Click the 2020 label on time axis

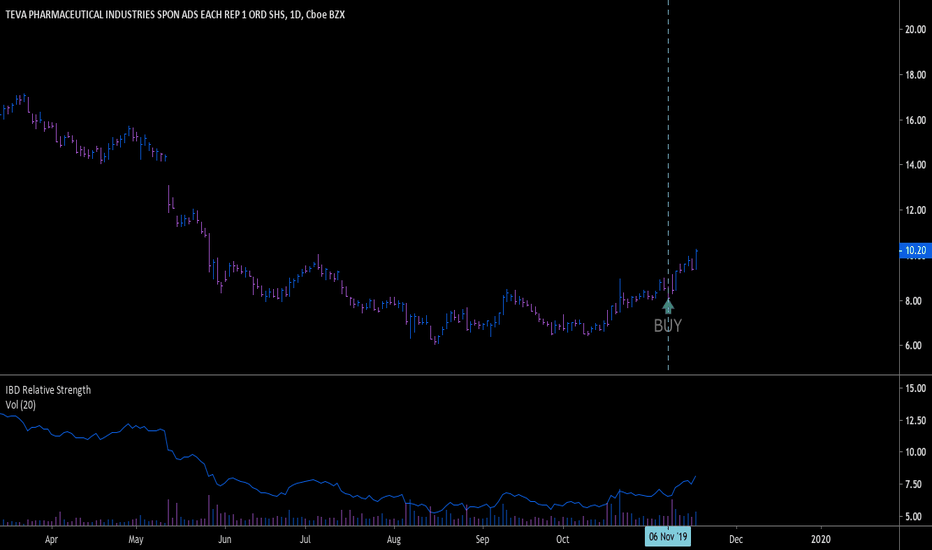[821, 539]
